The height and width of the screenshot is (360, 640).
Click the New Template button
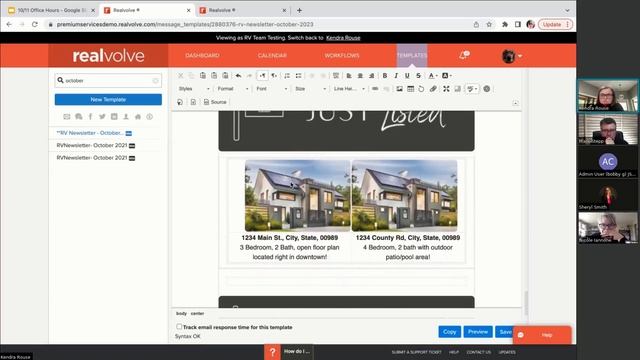click(108, 100)
